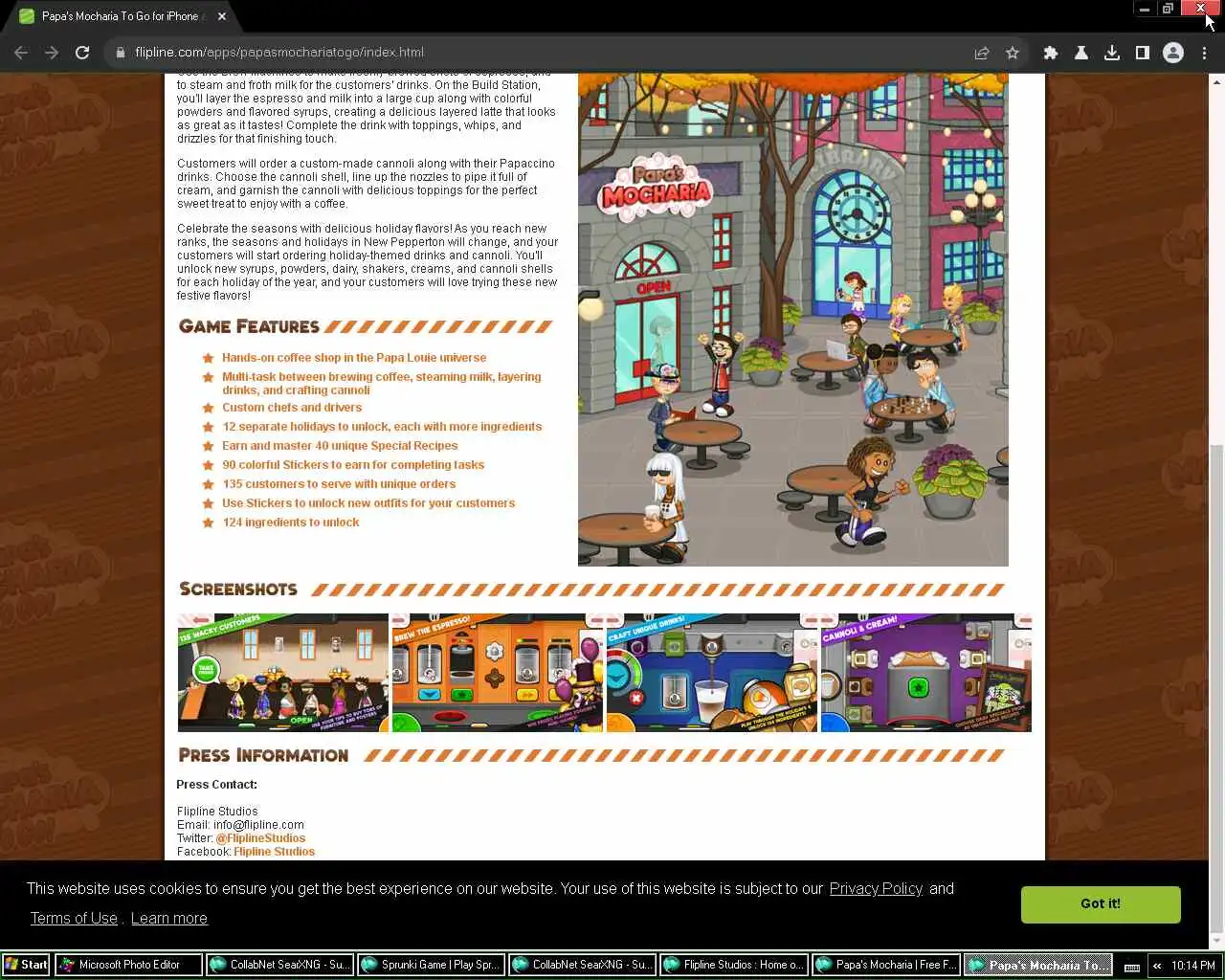Open the extensions puzzle icon
The width and height of the screenshot is (1225, 980).
(1051, 53)
